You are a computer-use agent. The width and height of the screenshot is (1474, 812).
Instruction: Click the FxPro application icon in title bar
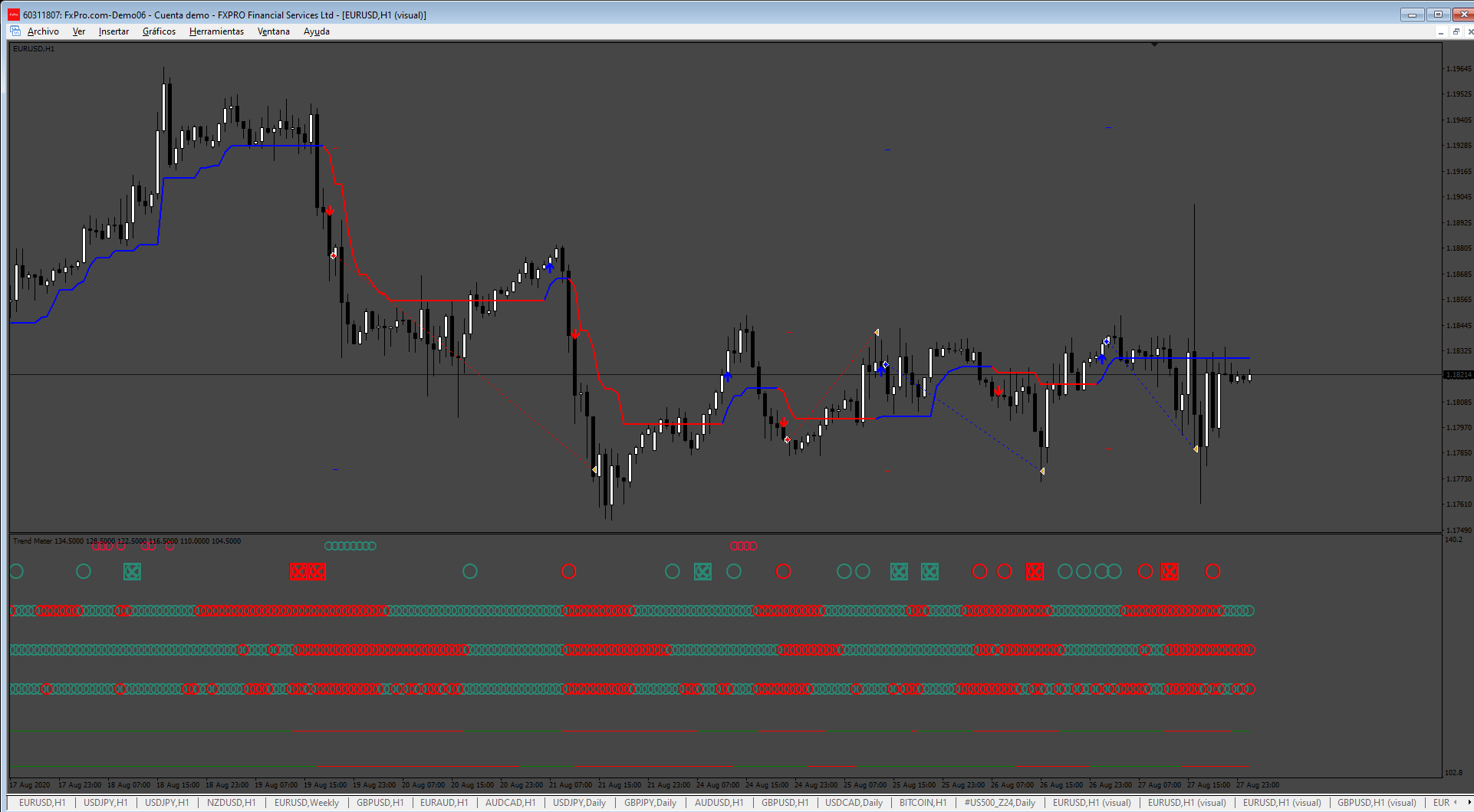(14, 15)
